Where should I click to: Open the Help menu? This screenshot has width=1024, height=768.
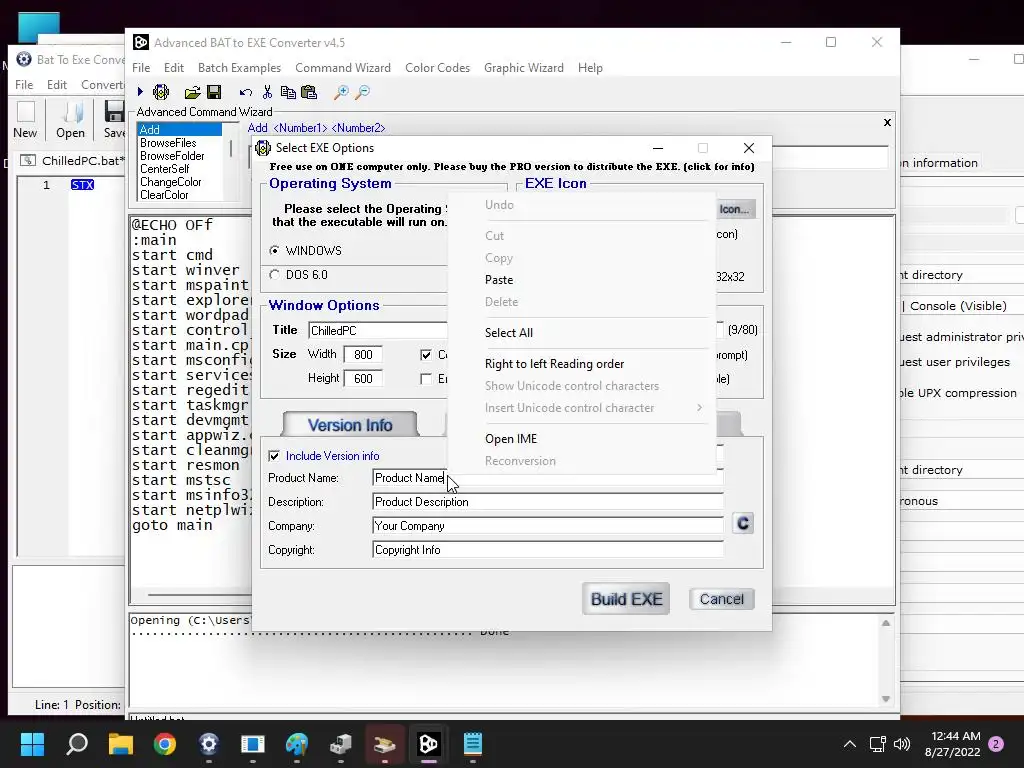[x=590, y=68]
